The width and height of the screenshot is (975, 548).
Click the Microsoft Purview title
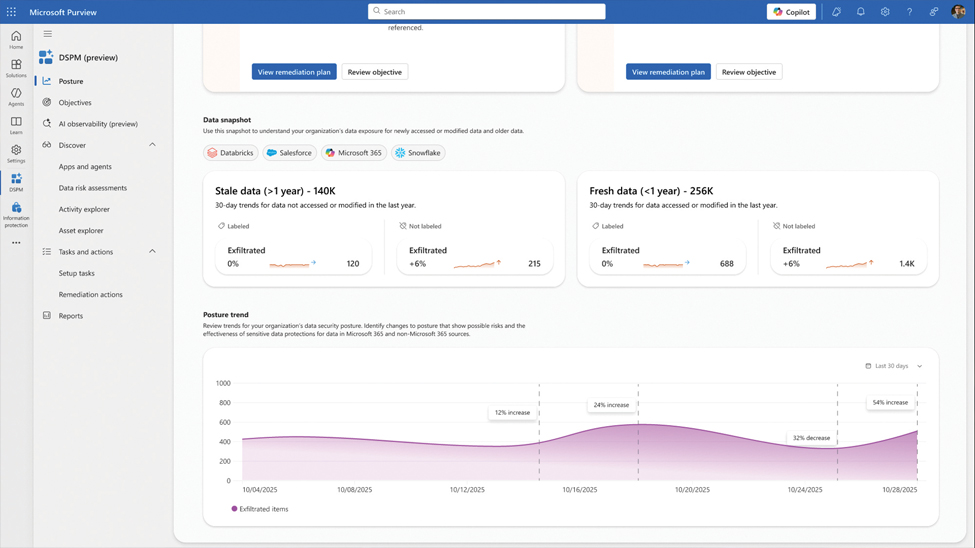point(63,12)
